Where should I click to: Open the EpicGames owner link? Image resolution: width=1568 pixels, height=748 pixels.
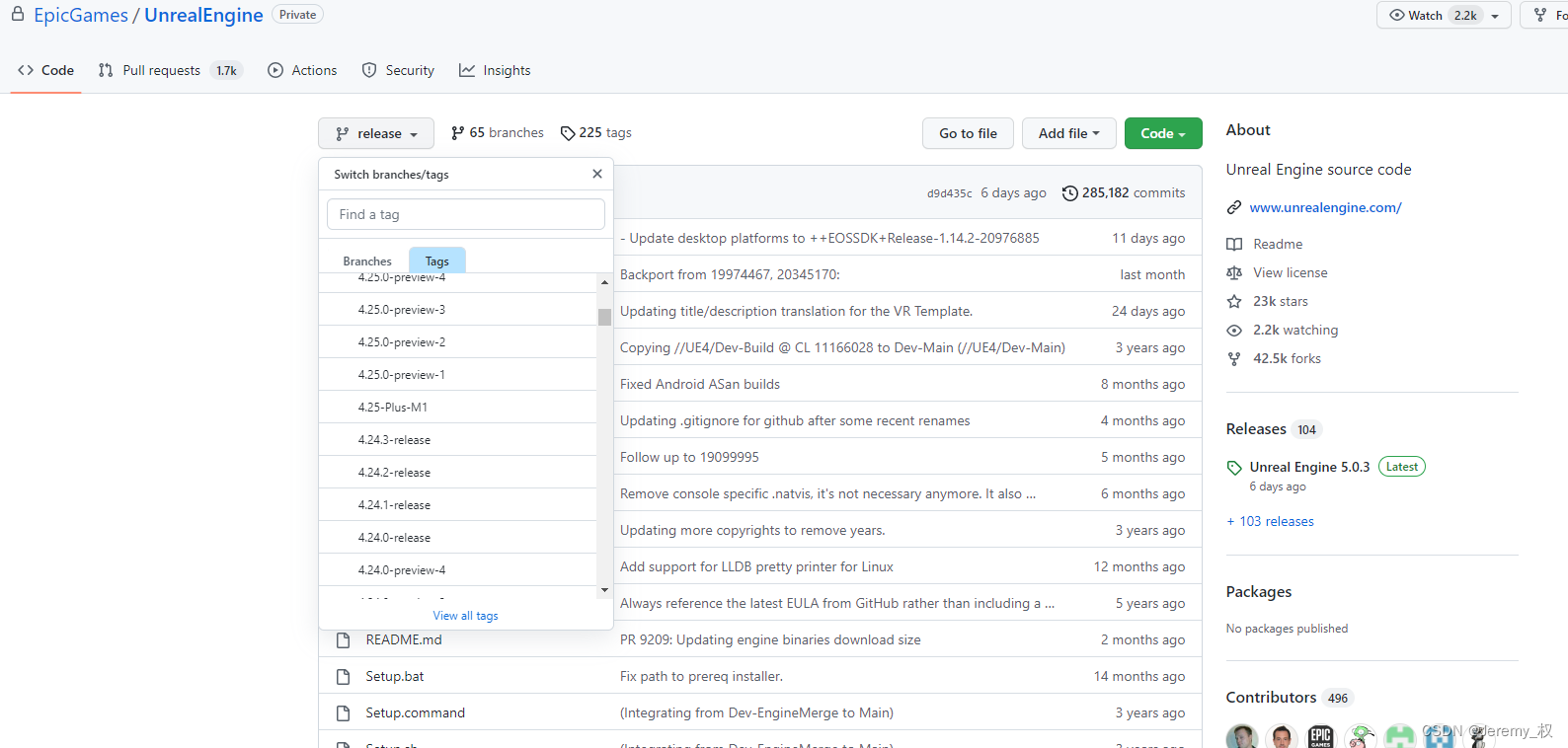pyautogui.click(x=81, y=15)
